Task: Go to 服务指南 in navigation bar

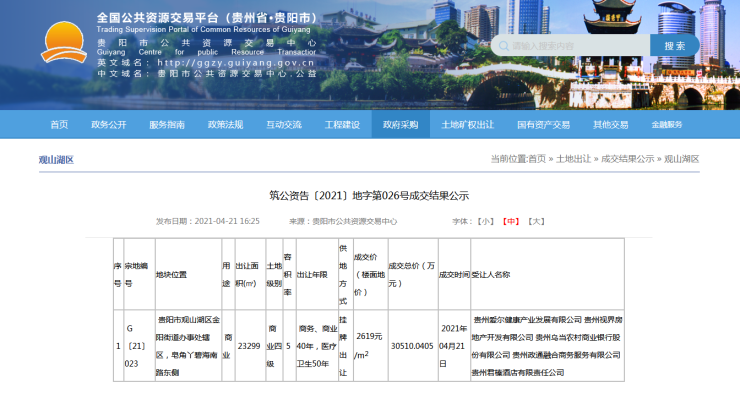Action: click(167, 125)
